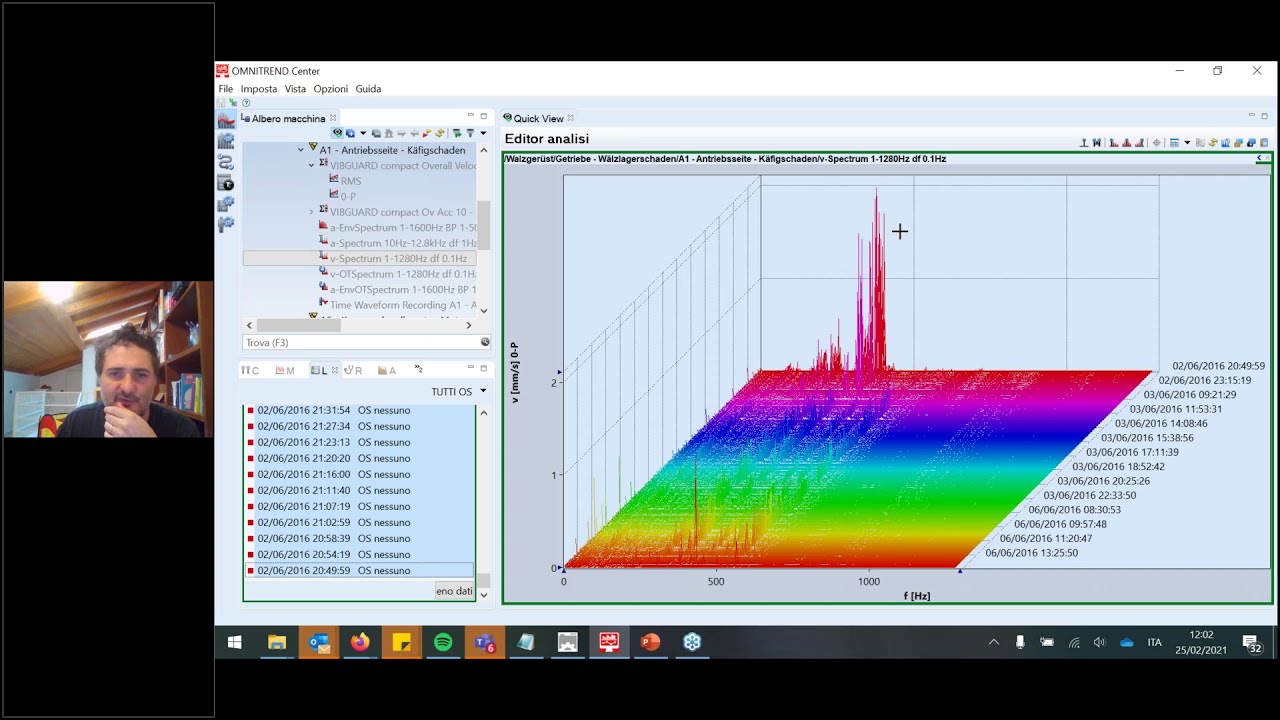Image resolution: width=1280 pixels, height=720 pixels.
Task: Collapse A1 - Antriebsseite - Käfigschaden node
Action: pos(300,150)
